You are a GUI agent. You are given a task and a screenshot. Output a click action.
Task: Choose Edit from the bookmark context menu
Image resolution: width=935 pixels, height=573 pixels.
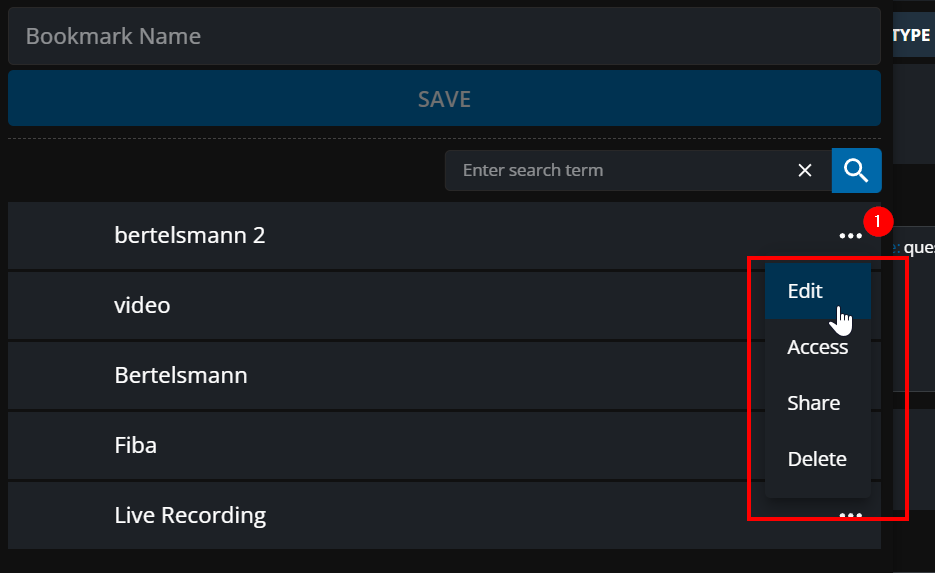806,291
